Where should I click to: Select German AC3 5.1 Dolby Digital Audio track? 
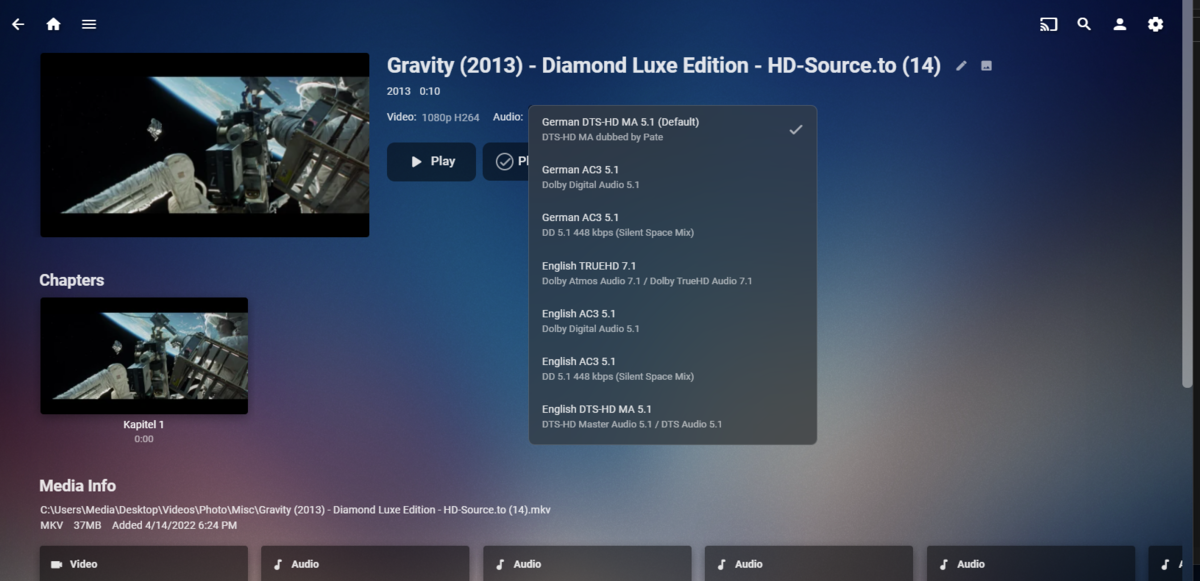pos(672,177)
